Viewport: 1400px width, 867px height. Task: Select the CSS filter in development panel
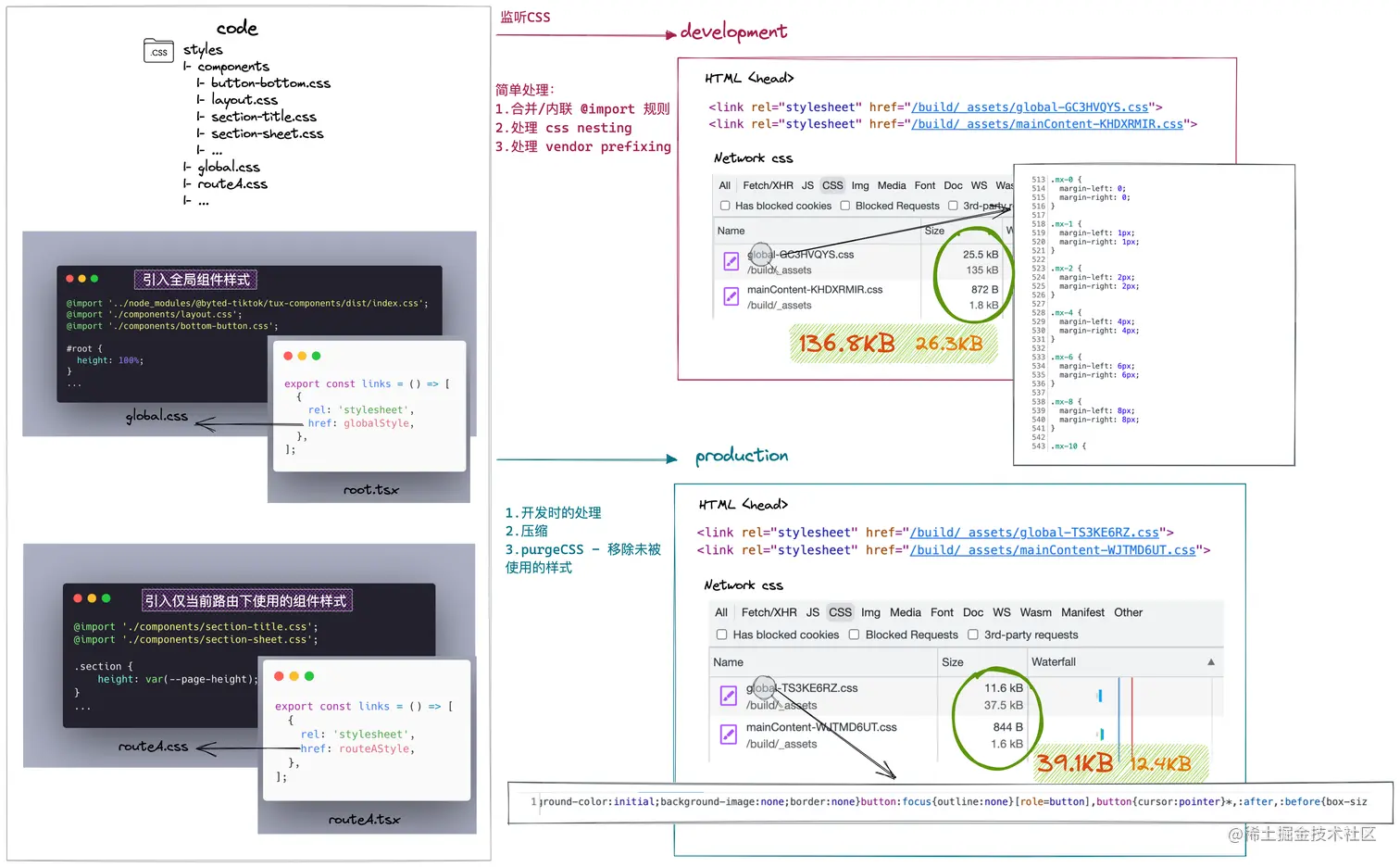pos(833,185)
